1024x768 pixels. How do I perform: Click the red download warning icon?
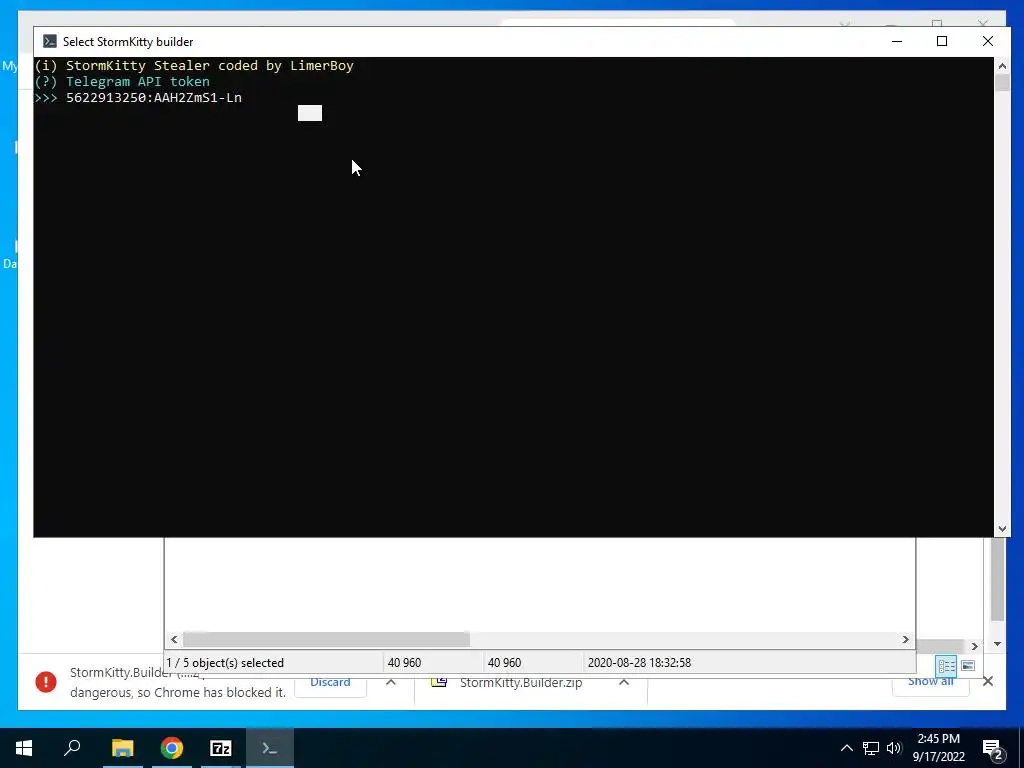[x=46, y=682]
